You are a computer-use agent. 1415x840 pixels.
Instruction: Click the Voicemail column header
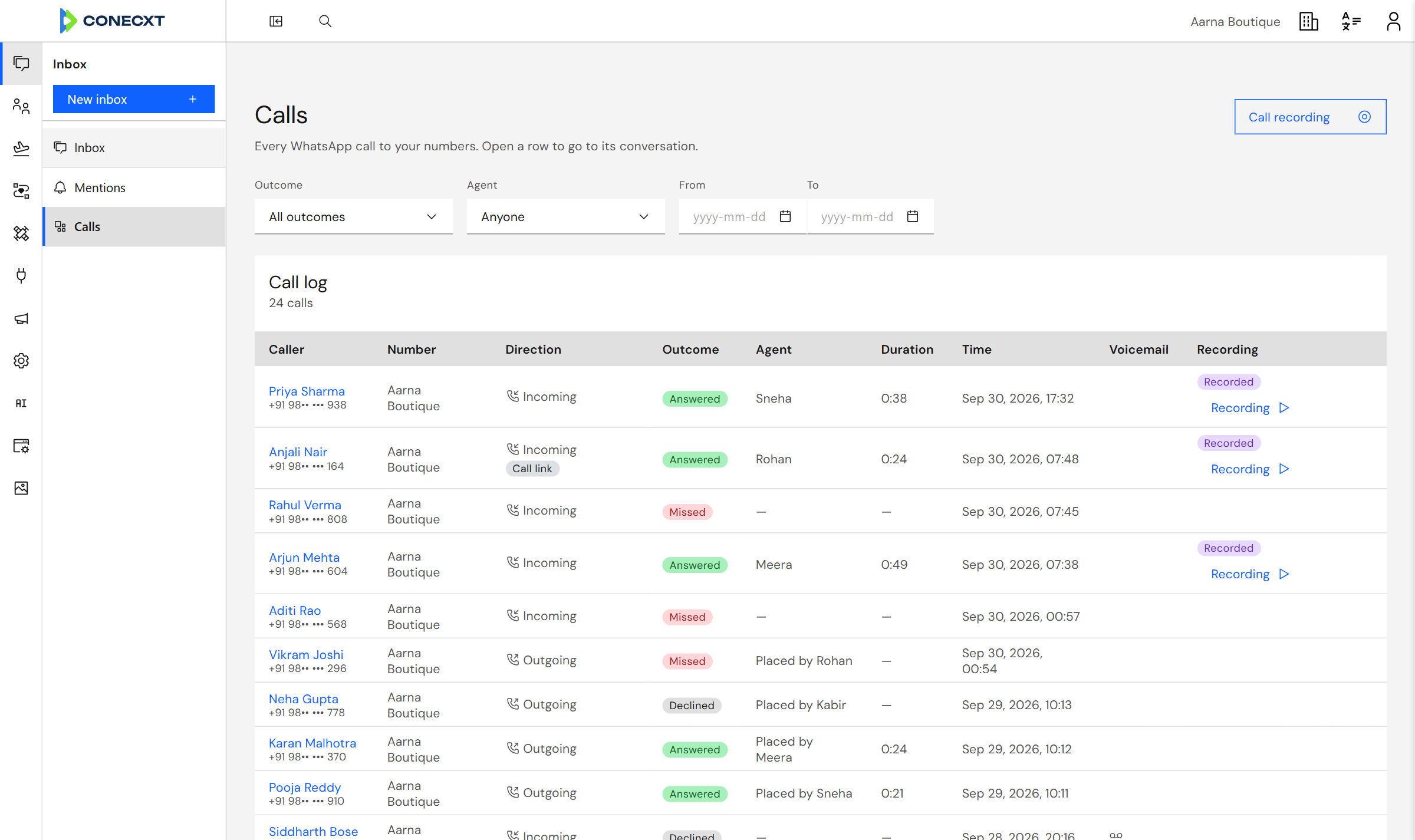pyautogui.click(x=1138, y=350)
